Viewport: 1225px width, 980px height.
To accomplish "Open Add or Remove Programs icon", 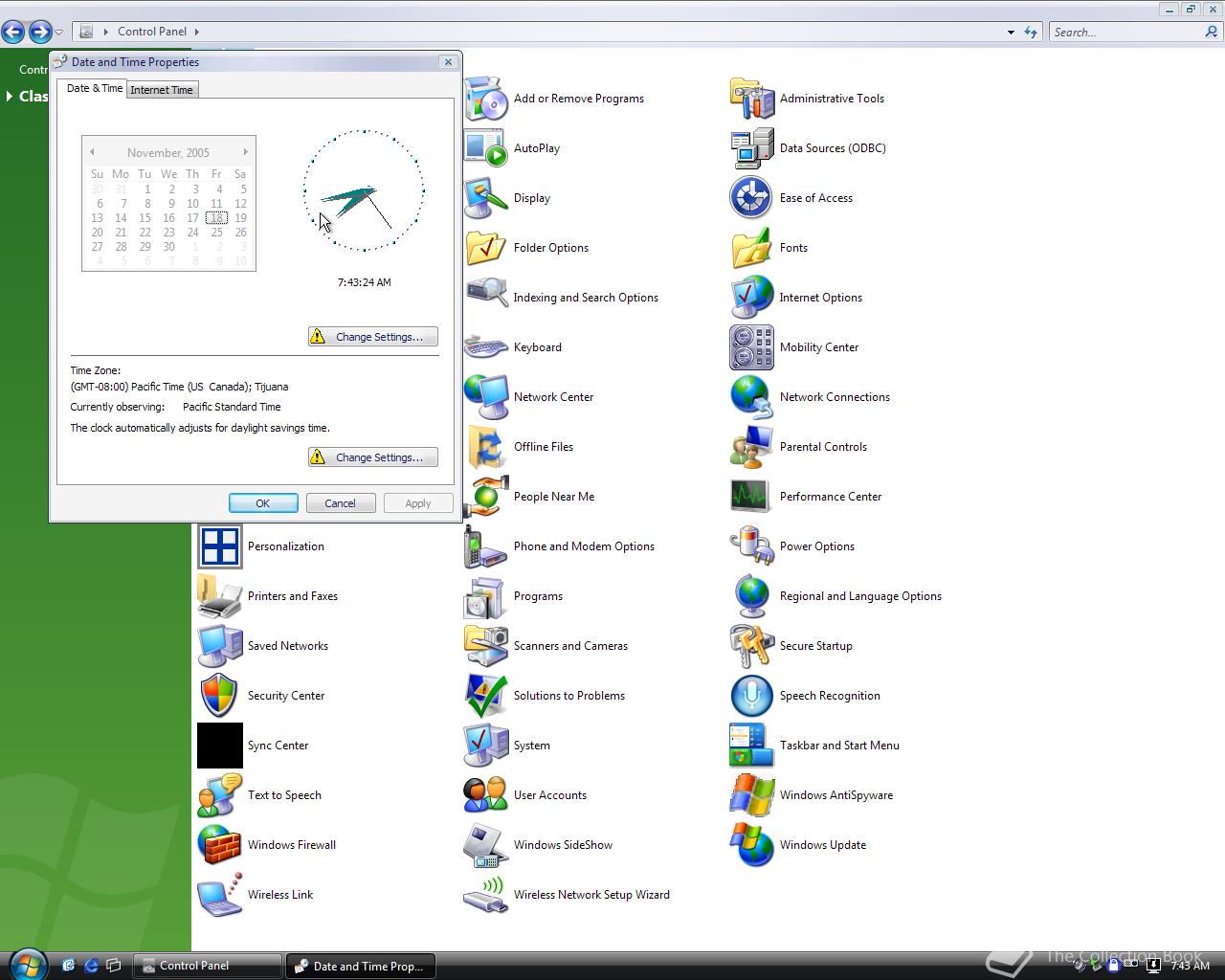I will tap(486, 98).
